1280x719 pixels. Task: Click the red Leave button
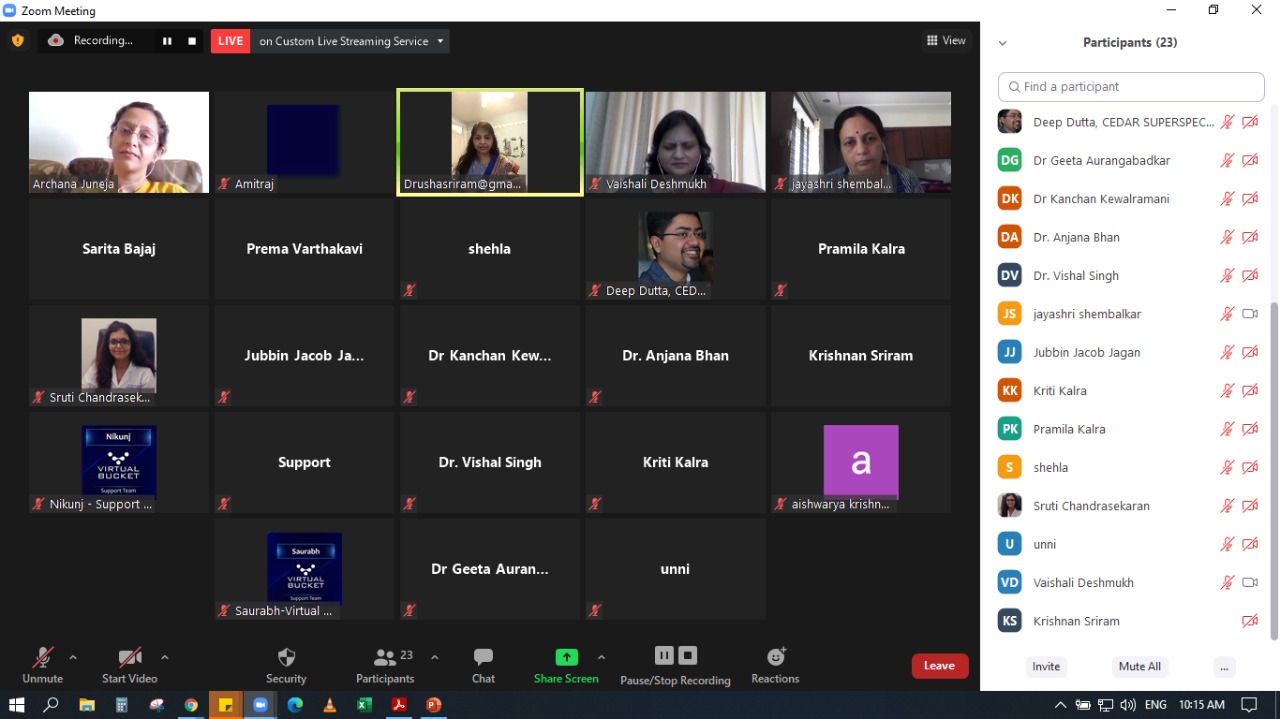point(939,666)
